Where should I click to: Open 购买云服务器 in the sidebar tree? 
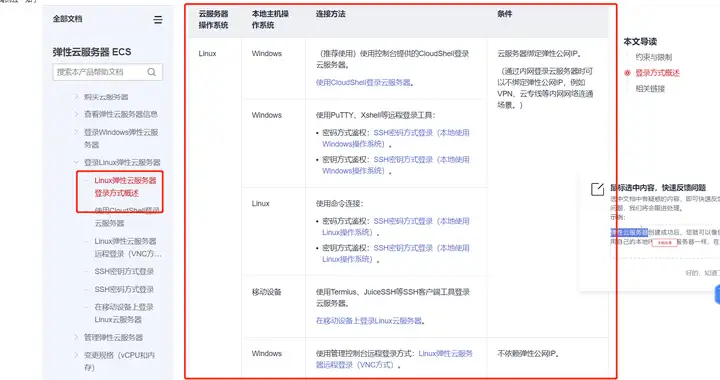coord(106,97)
